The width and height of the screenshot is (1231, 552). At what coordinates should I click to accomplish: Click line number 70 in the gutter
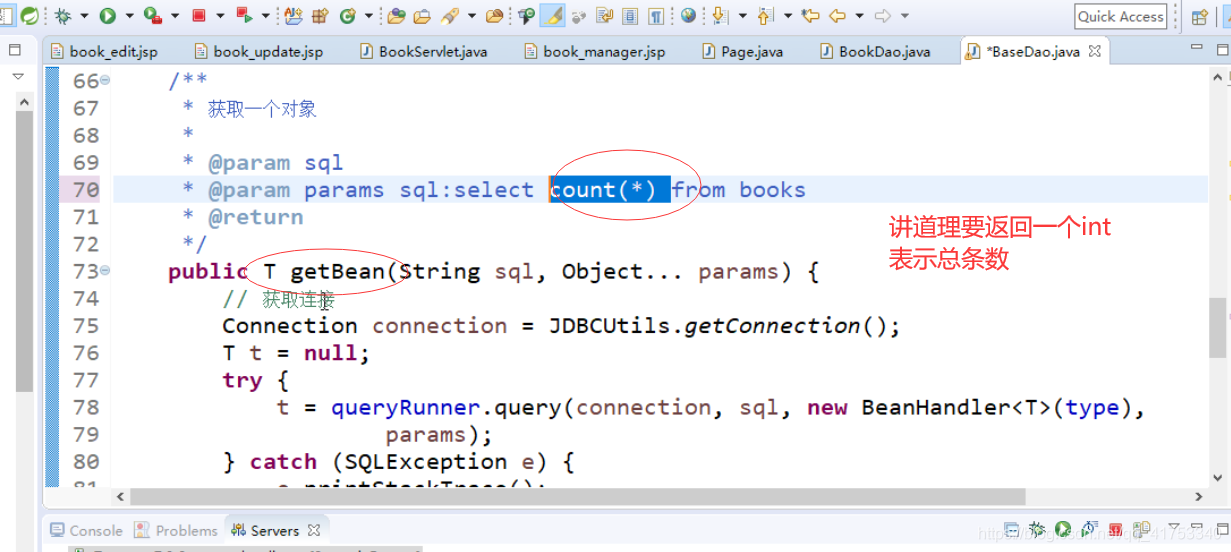point(86,190)
